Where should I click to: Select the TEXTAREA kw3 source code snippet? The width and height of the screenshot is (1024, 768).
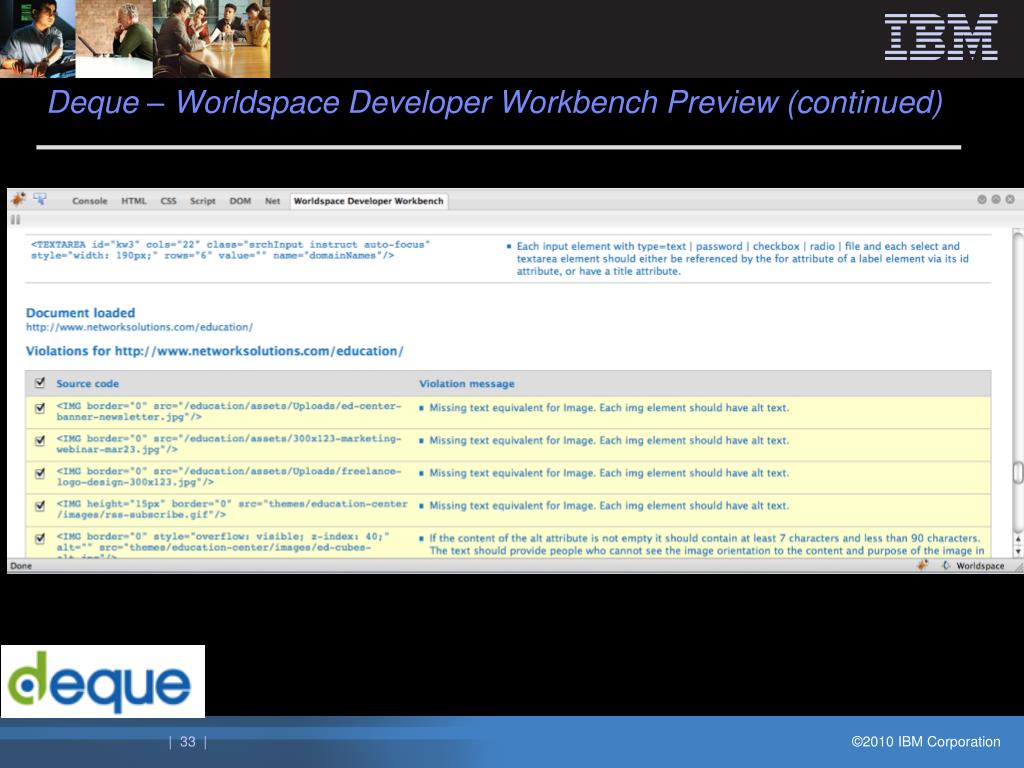click(231, 250)
